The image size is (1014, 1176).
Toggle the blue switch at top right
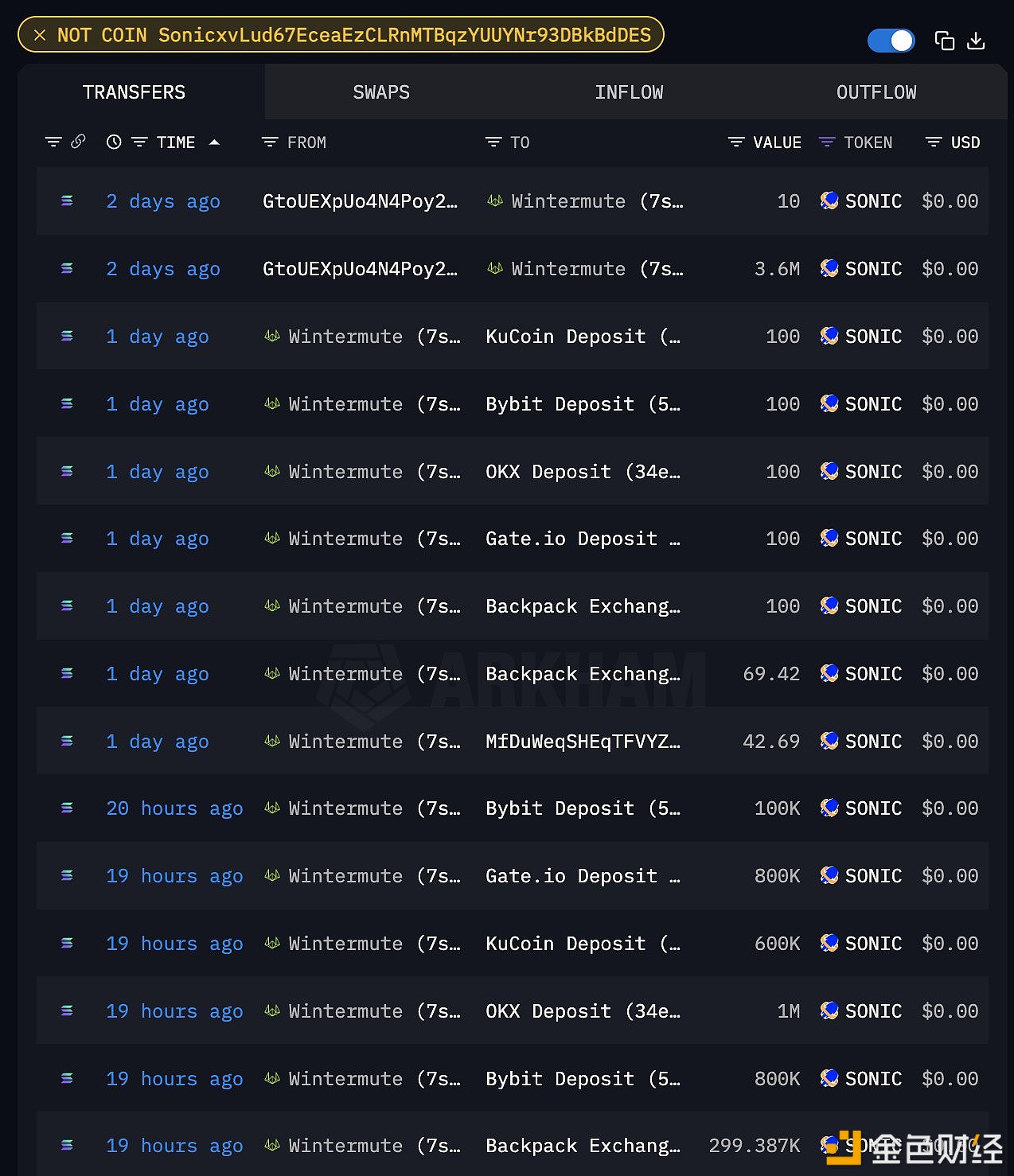click(x=891, y=41)
